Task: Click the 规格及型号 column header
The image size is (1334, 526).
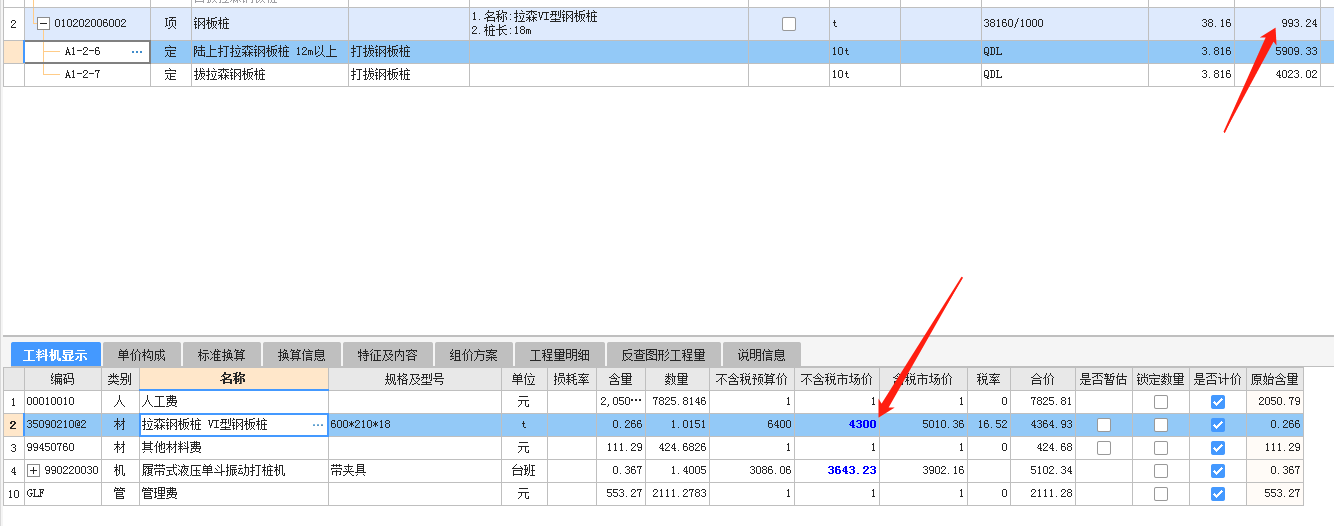Action: (415, 379)
